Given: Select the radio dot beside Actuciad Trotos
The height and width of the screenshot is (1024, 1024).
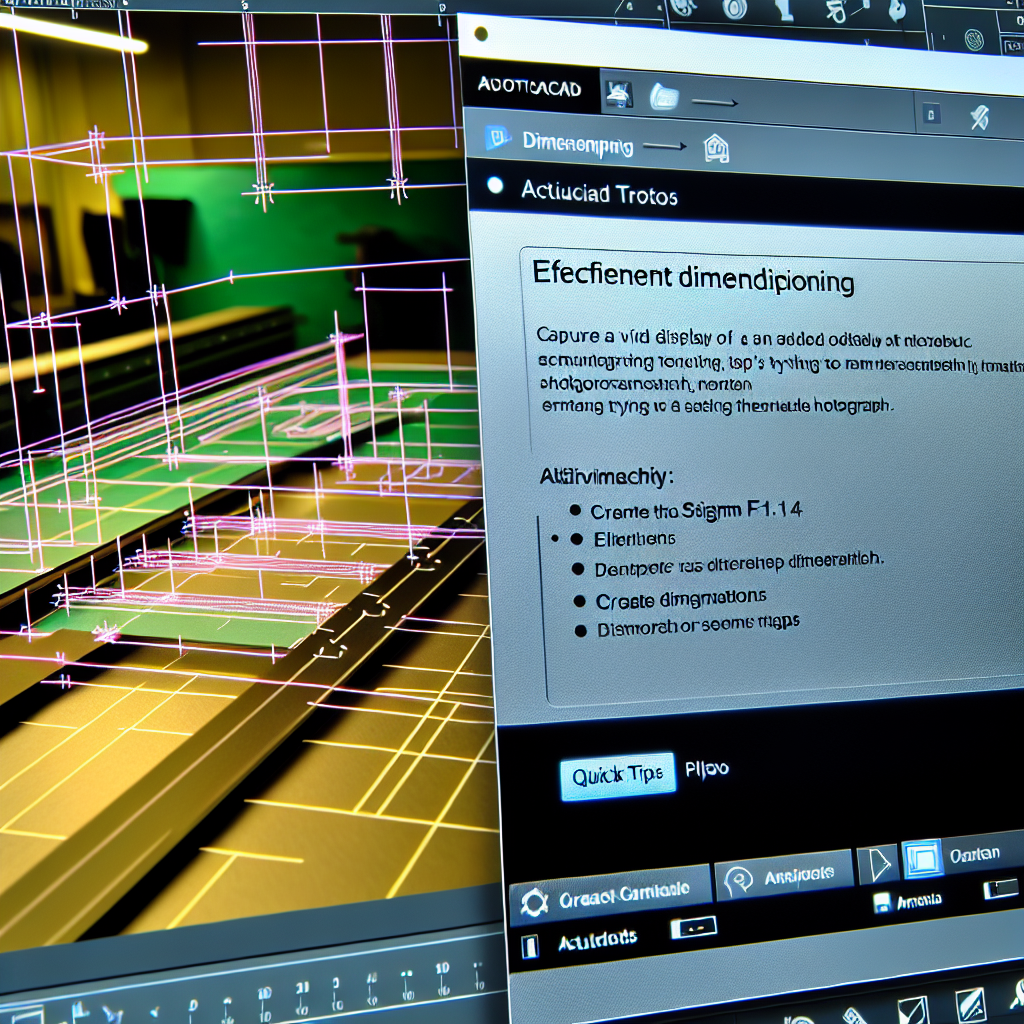Looking at the screenshot, I should pyautogui.click(x=493, y=186).
